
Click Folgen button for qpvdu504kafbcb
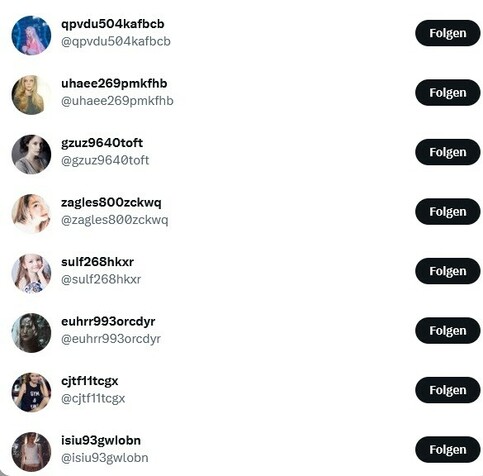click(448, 33)
